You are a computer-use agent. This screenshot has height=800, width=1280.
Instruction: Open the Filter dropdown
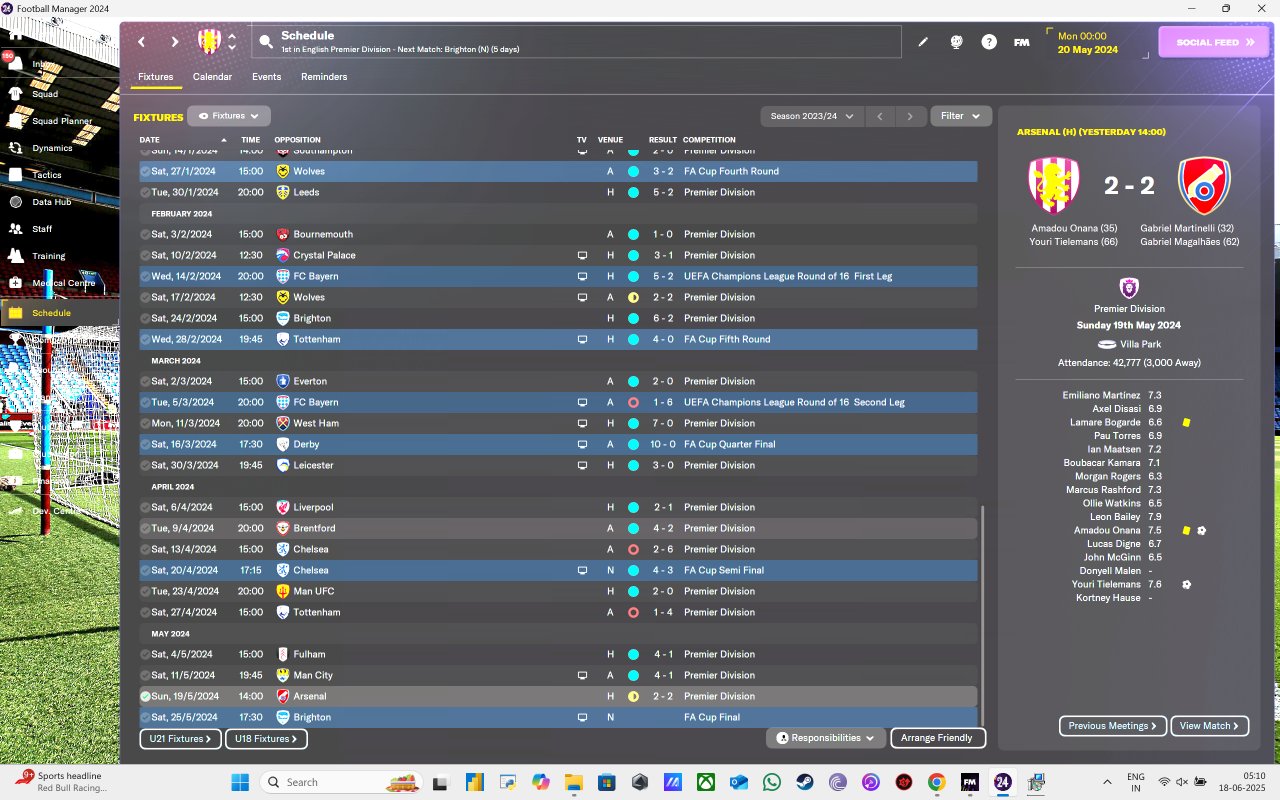pos(961,116)
